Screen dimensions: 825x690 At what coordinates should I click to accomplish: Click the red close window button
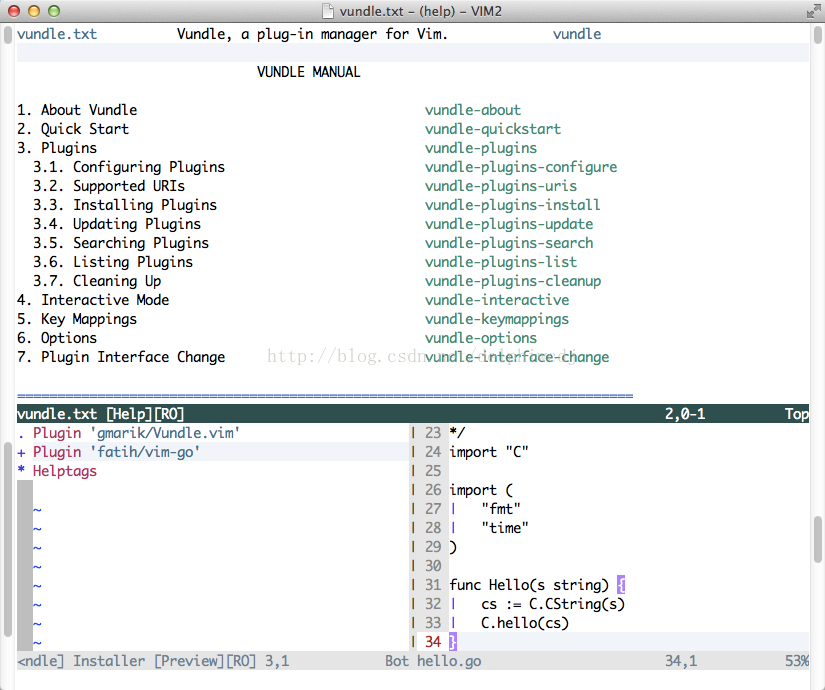(14, 11)
